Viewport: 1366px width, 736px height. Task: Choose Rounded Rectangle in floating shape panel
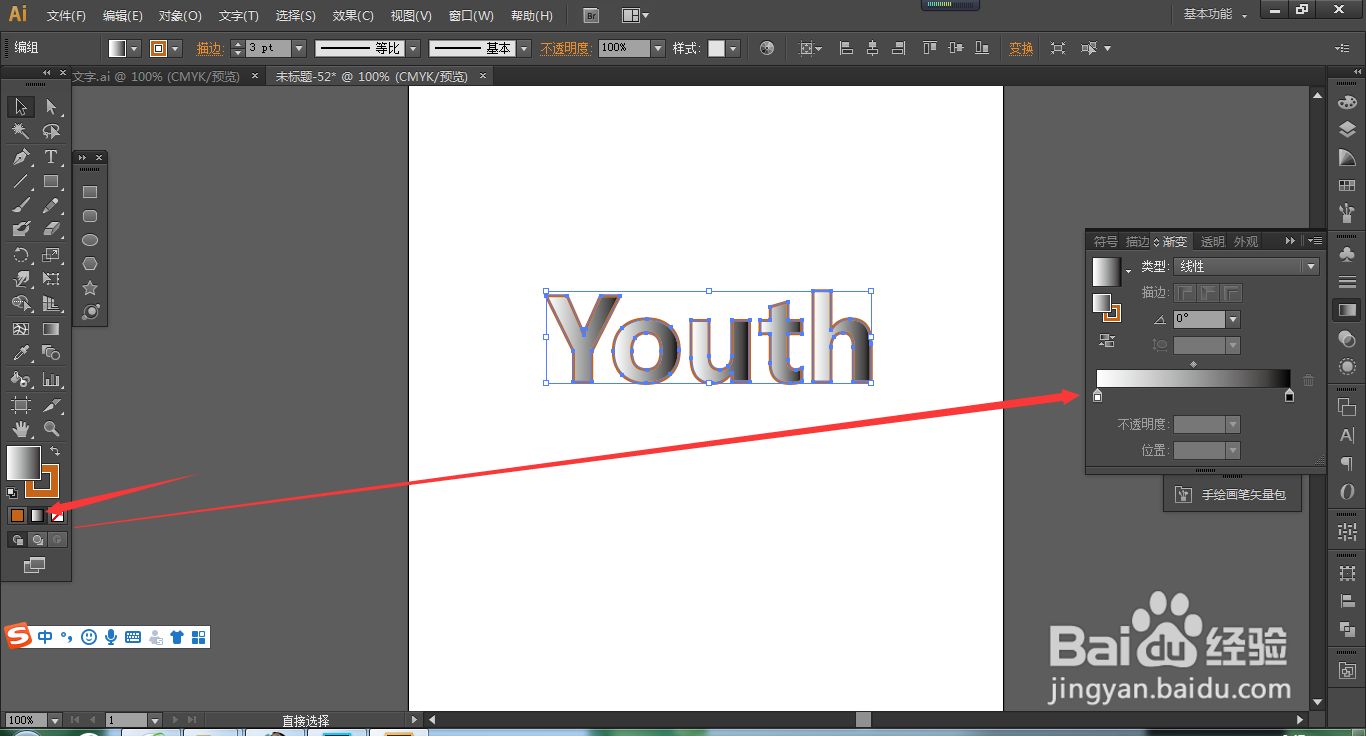[x=90, y=216]
